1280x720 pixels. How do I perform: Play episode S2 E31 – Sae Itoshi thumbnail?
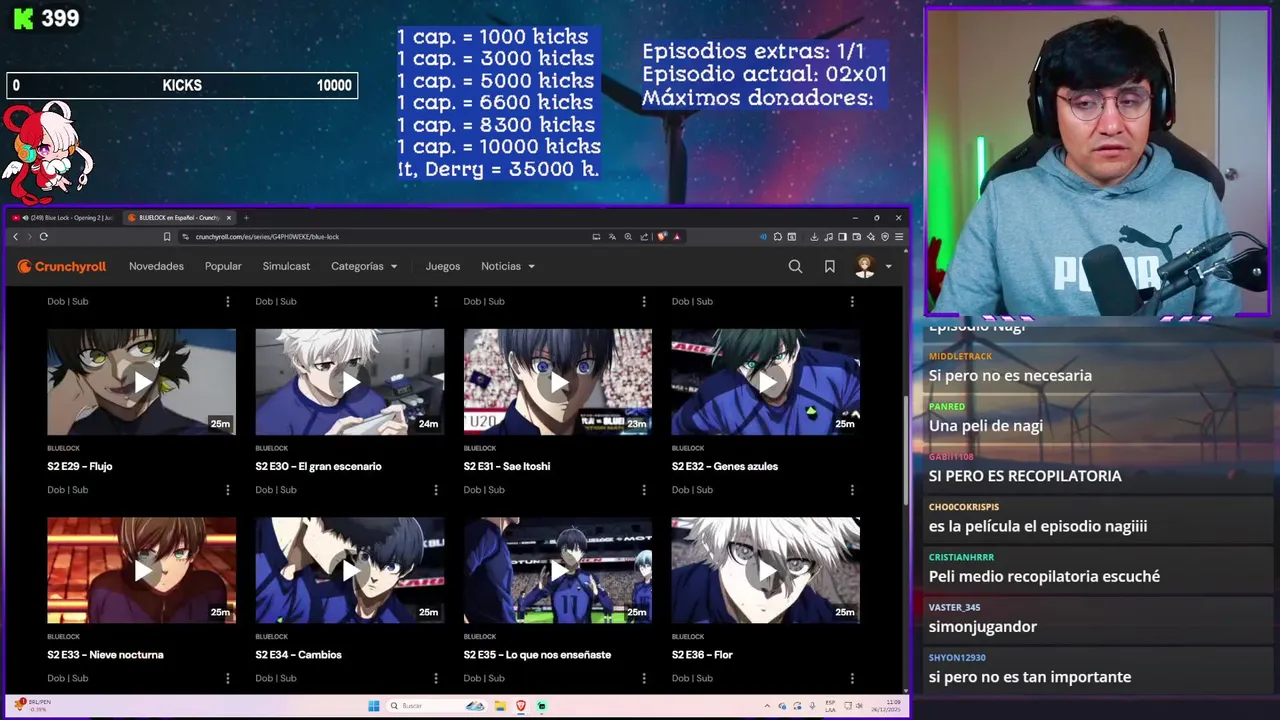[558, 382]
